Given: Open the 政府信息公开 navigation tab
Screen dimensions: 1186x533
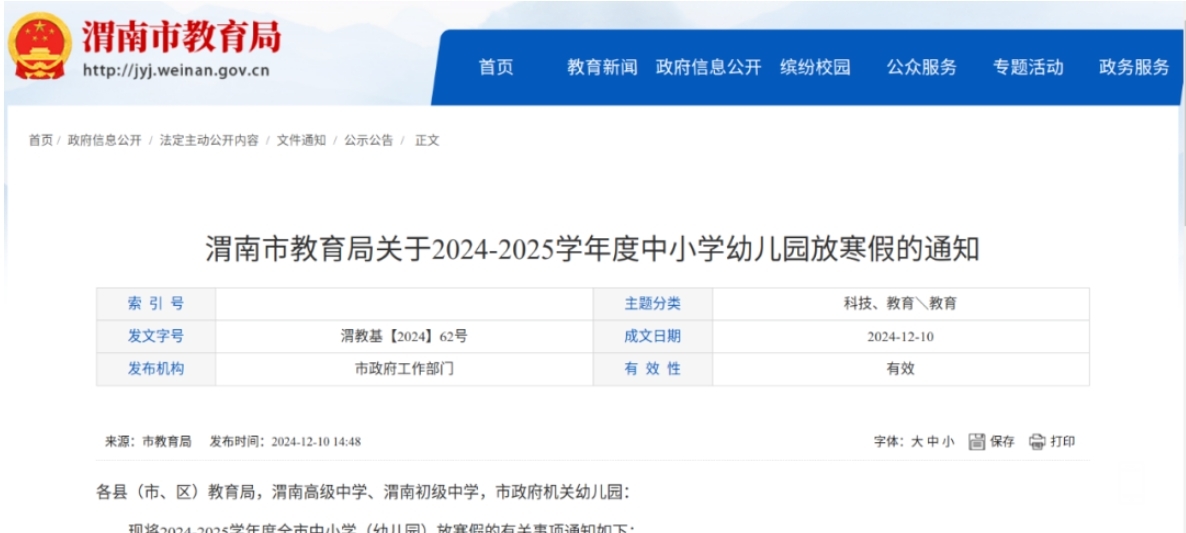Looking at the screenshot, I should click(708, 67).
